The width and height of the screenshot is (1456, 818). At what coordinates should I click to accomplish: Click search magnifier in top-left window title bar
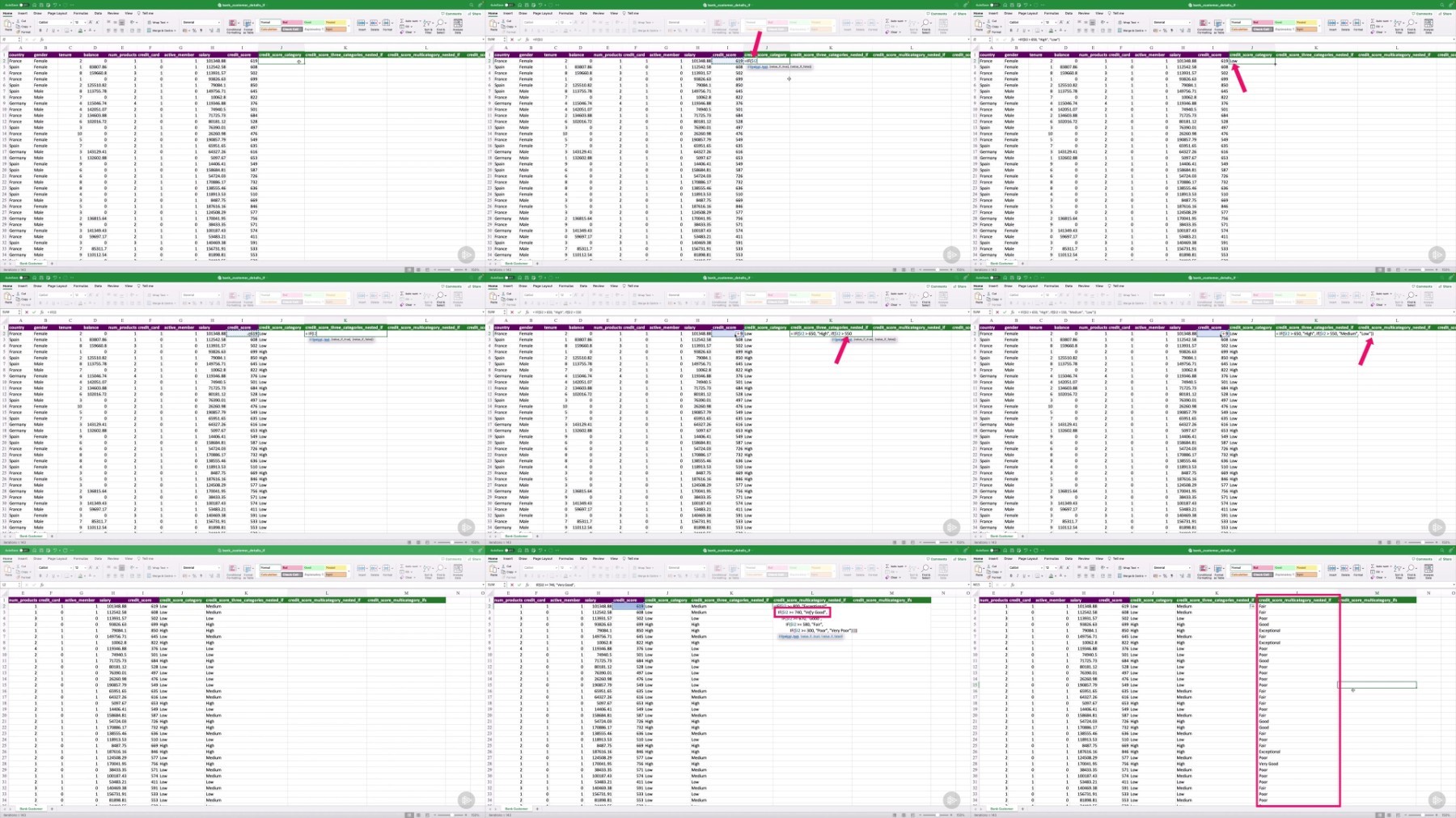(472, 5)
